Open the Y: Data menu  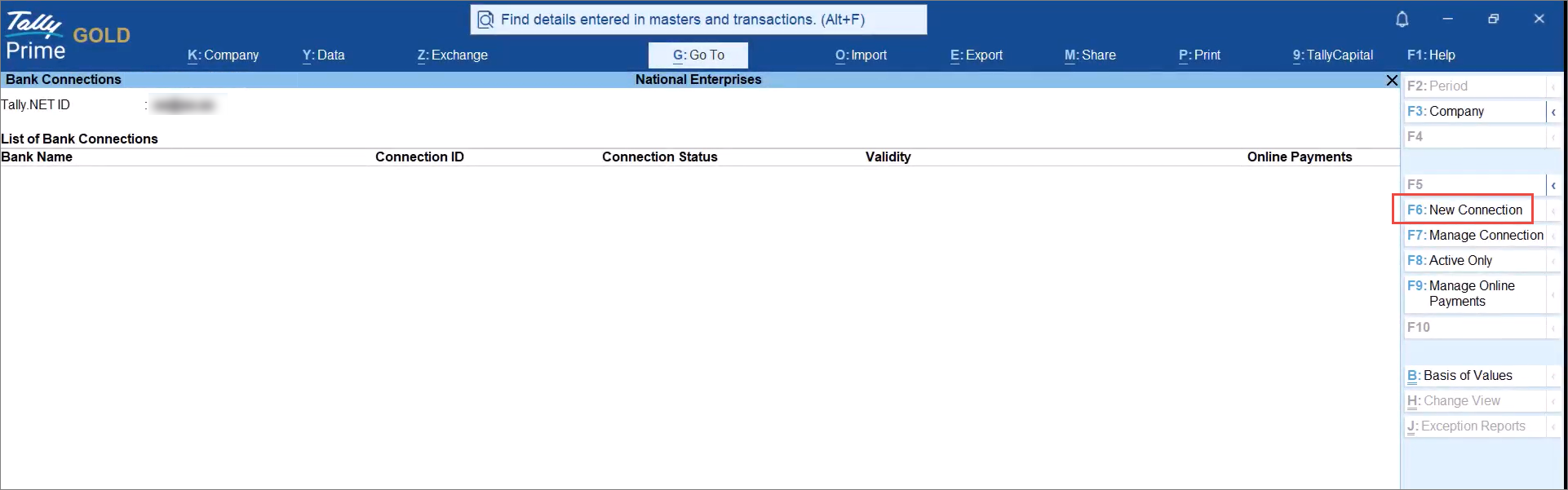(x=323, y=55)
